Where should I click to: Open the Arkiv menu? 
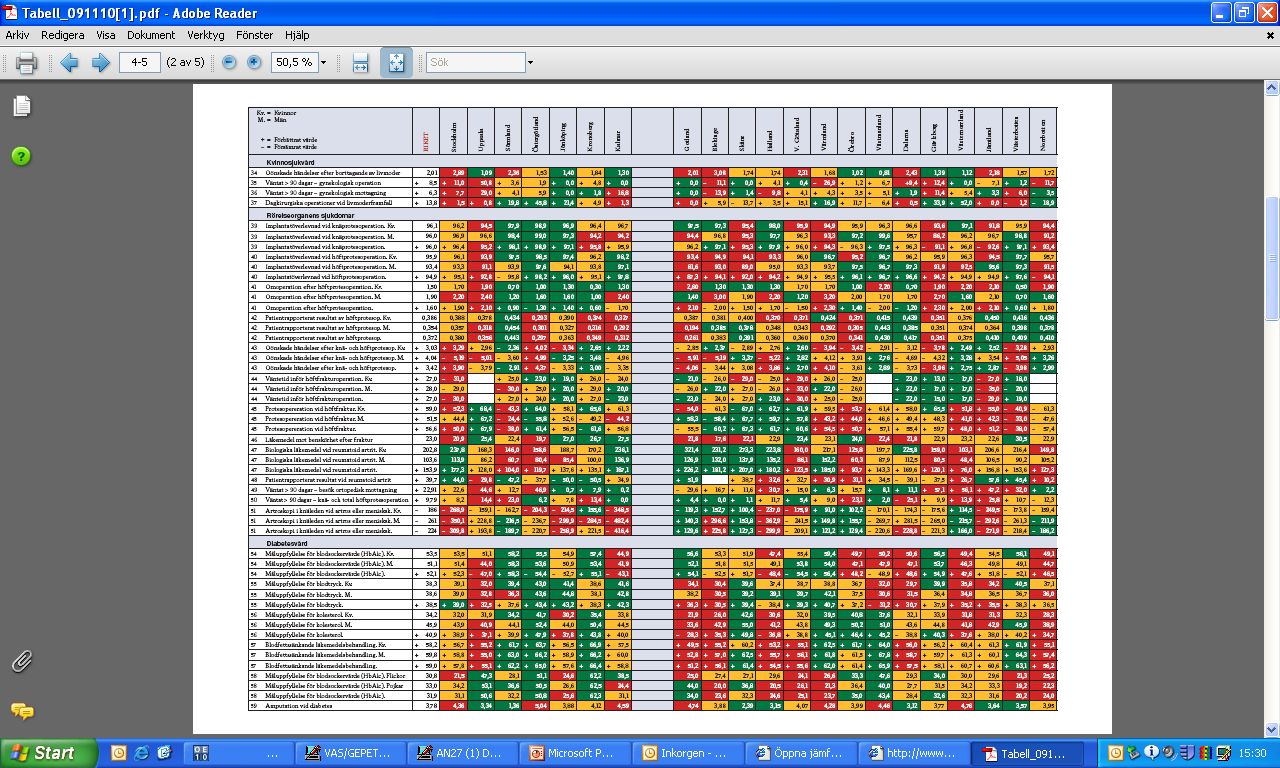click(17, 34)
